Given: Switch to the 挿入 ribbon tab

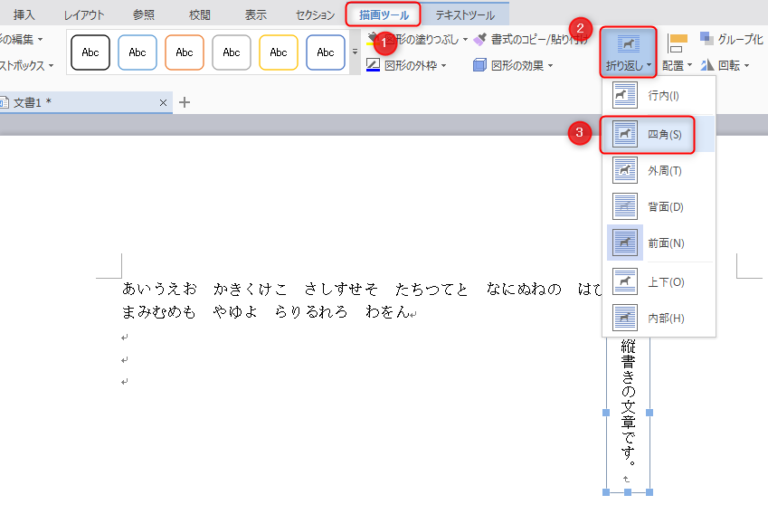Looking at the screenshot, I should point(24,15).
